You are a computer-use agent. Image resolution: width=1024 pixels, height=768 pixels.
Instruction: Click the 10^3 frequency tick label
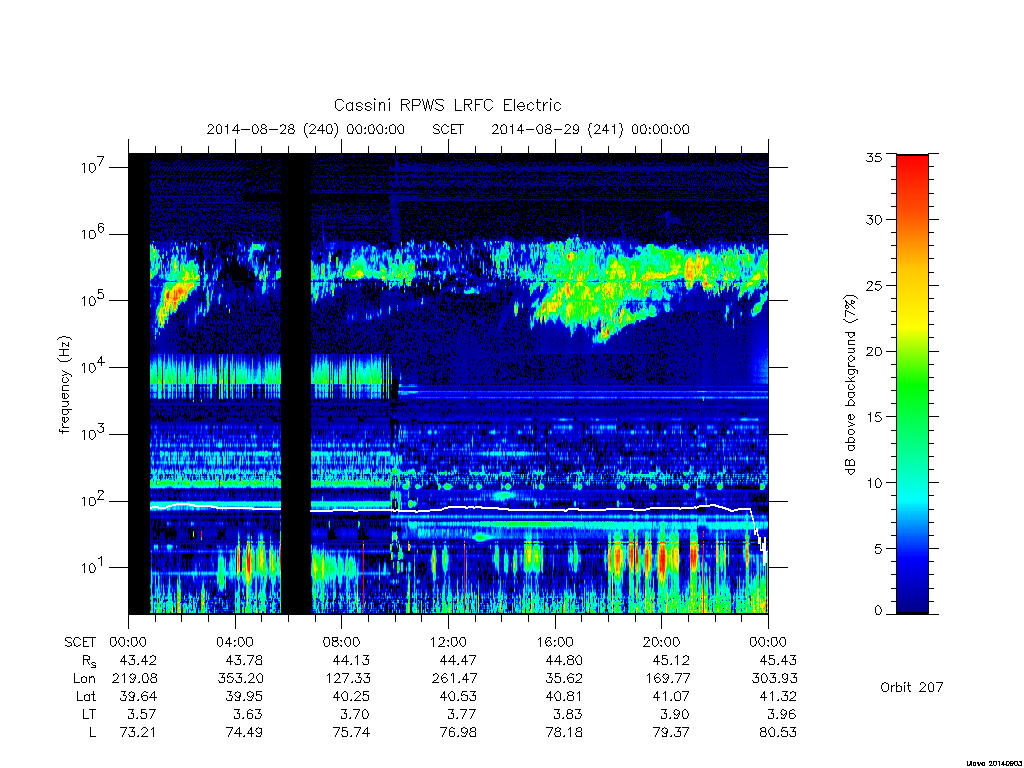pyautogui.click(x=94, y=434)
